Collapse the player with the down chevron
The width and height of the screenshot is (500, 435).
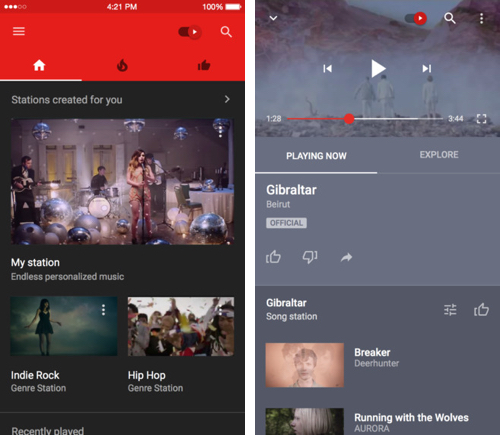click(273, 18)
